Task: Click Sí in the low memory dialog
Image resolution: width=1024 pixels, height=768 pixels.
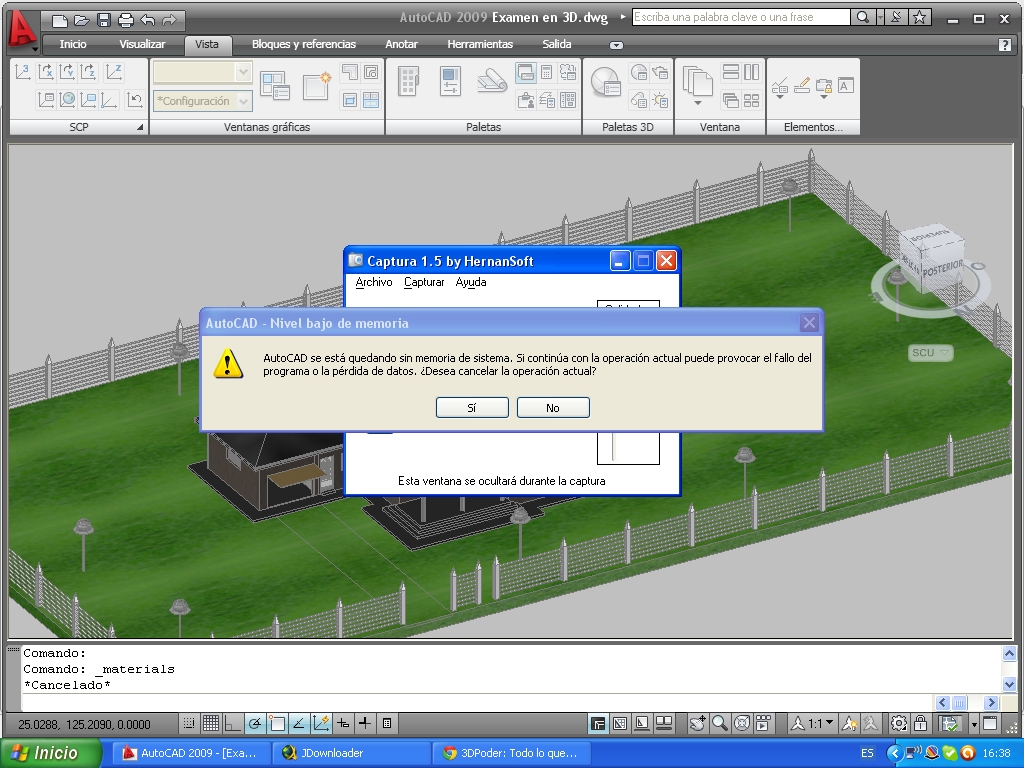Action: [x=472, y=408]
